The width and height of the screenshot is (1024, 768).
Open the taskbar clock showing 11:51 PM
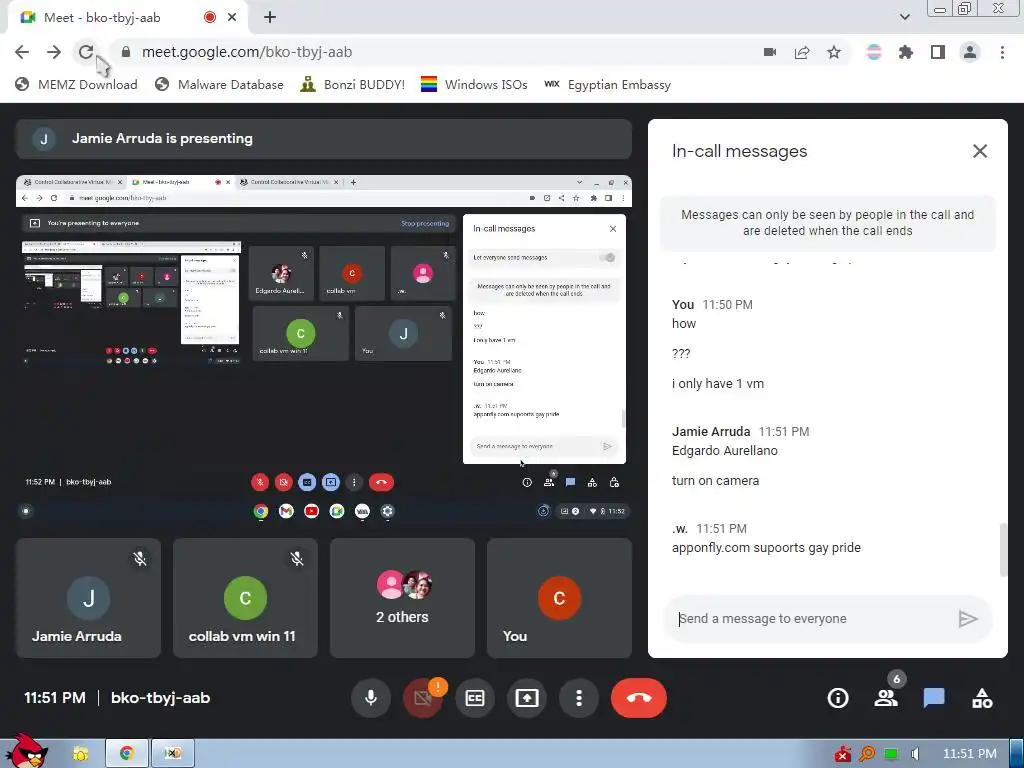[969, 754]
